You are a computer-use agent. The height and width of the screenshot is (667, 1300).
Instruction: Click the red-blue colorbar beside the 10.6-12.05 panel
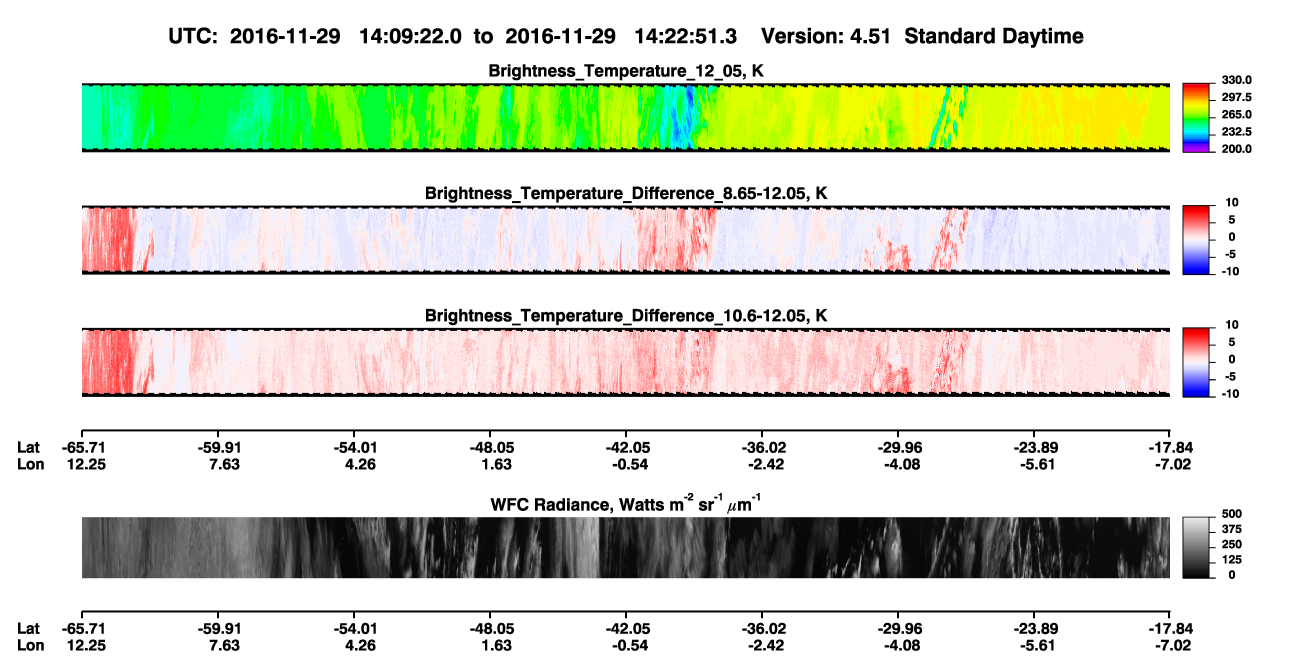pyautogui.click(x=1196, y=362)
